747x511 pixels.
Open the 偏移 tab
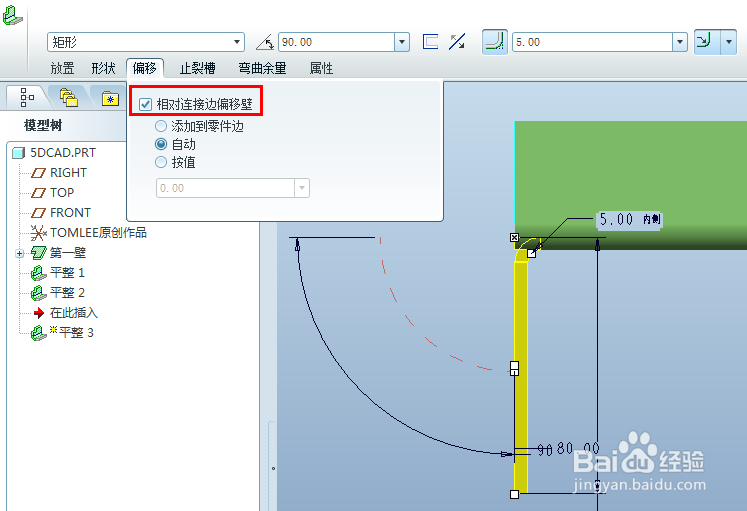click(x=145, y=68)
